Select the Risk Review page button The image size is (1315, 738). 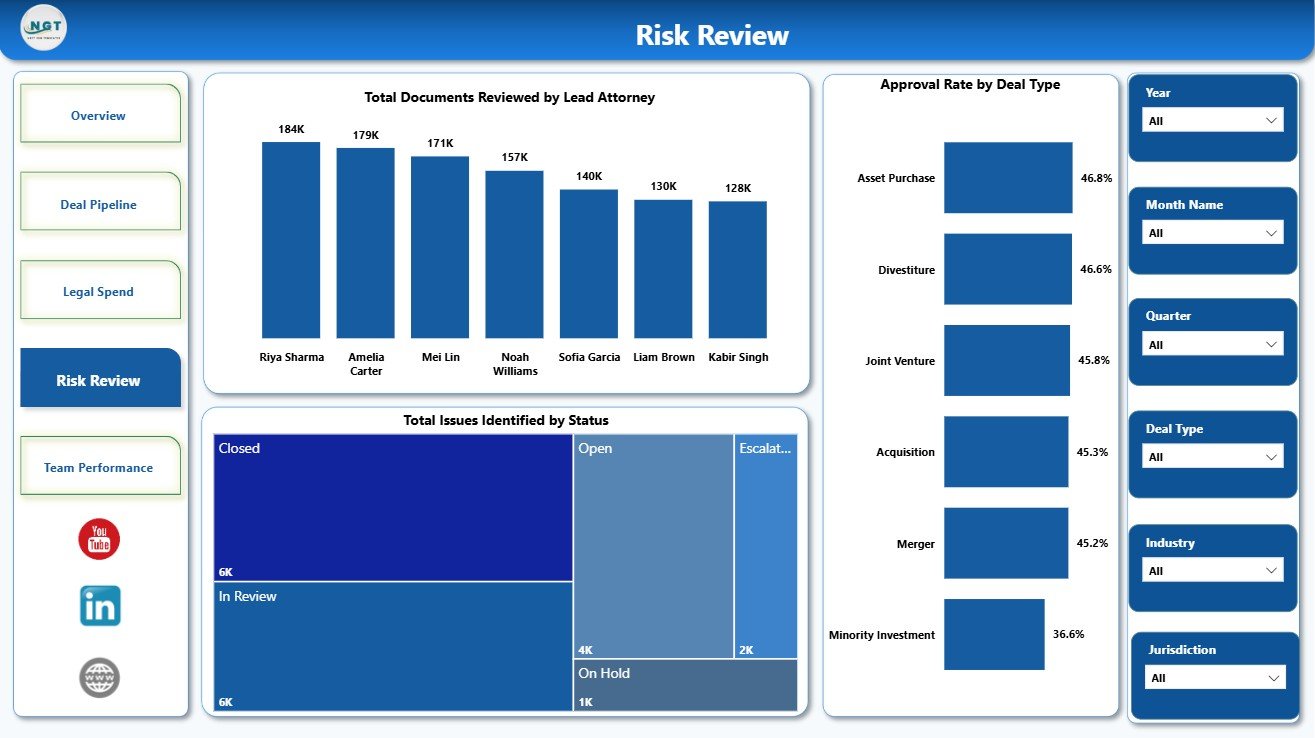pyautogui.click(x=100, y=378)
